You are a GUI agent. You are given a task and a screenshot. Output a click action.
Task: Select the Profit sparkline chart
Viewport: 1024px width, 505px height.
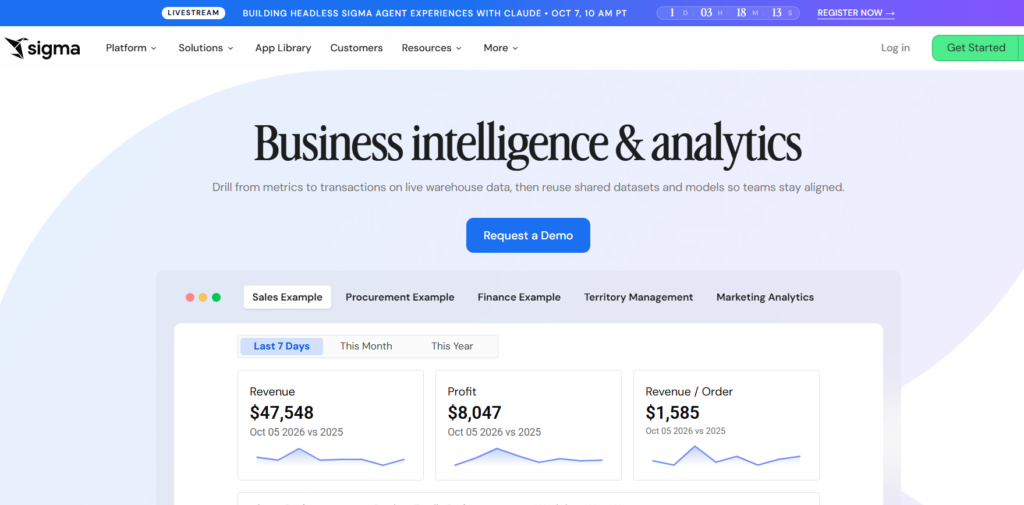[528, 457]
